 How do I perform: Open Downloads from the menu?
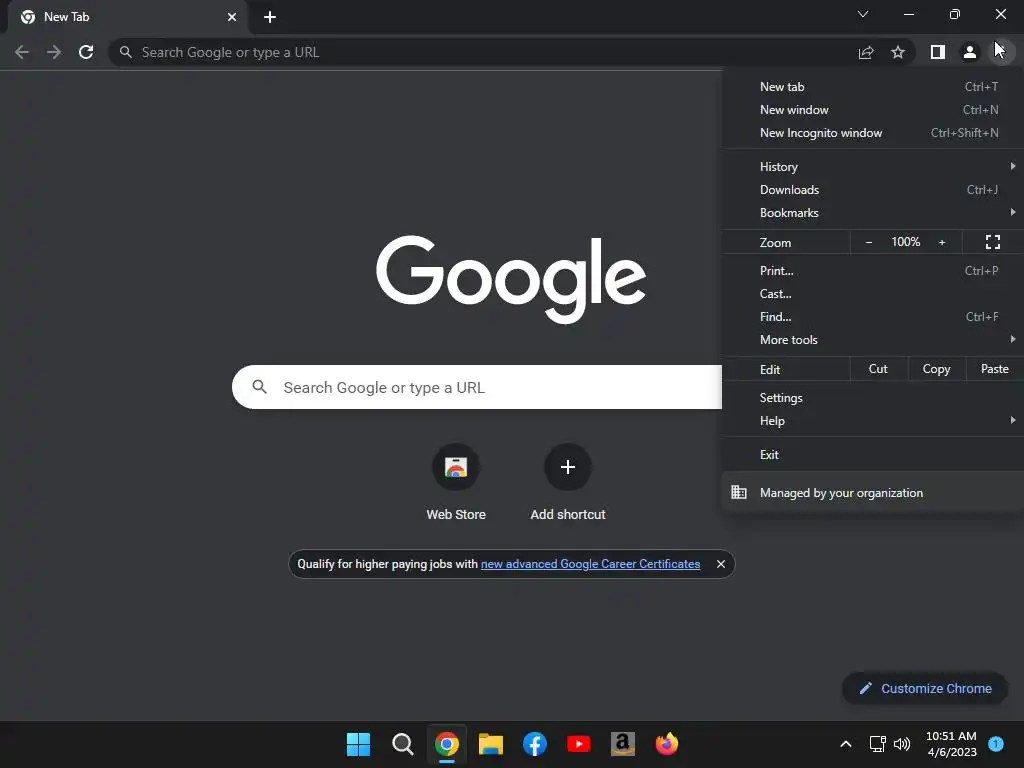873,189
